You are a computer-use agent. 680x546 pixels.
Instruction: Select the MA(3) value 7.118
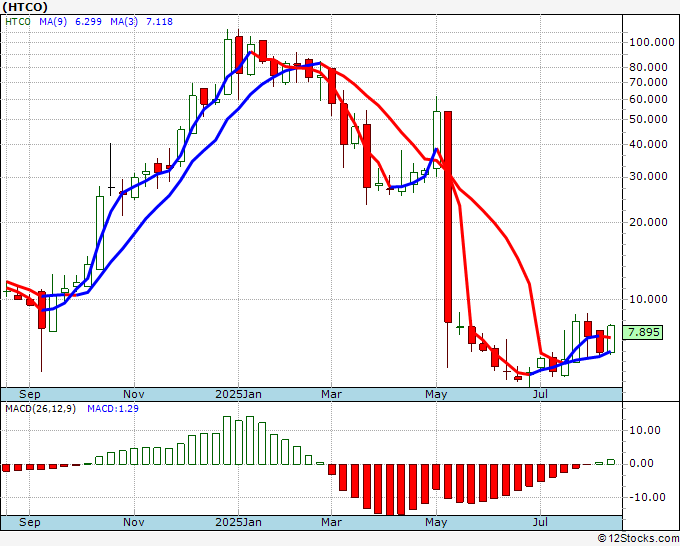click(160, 22)
